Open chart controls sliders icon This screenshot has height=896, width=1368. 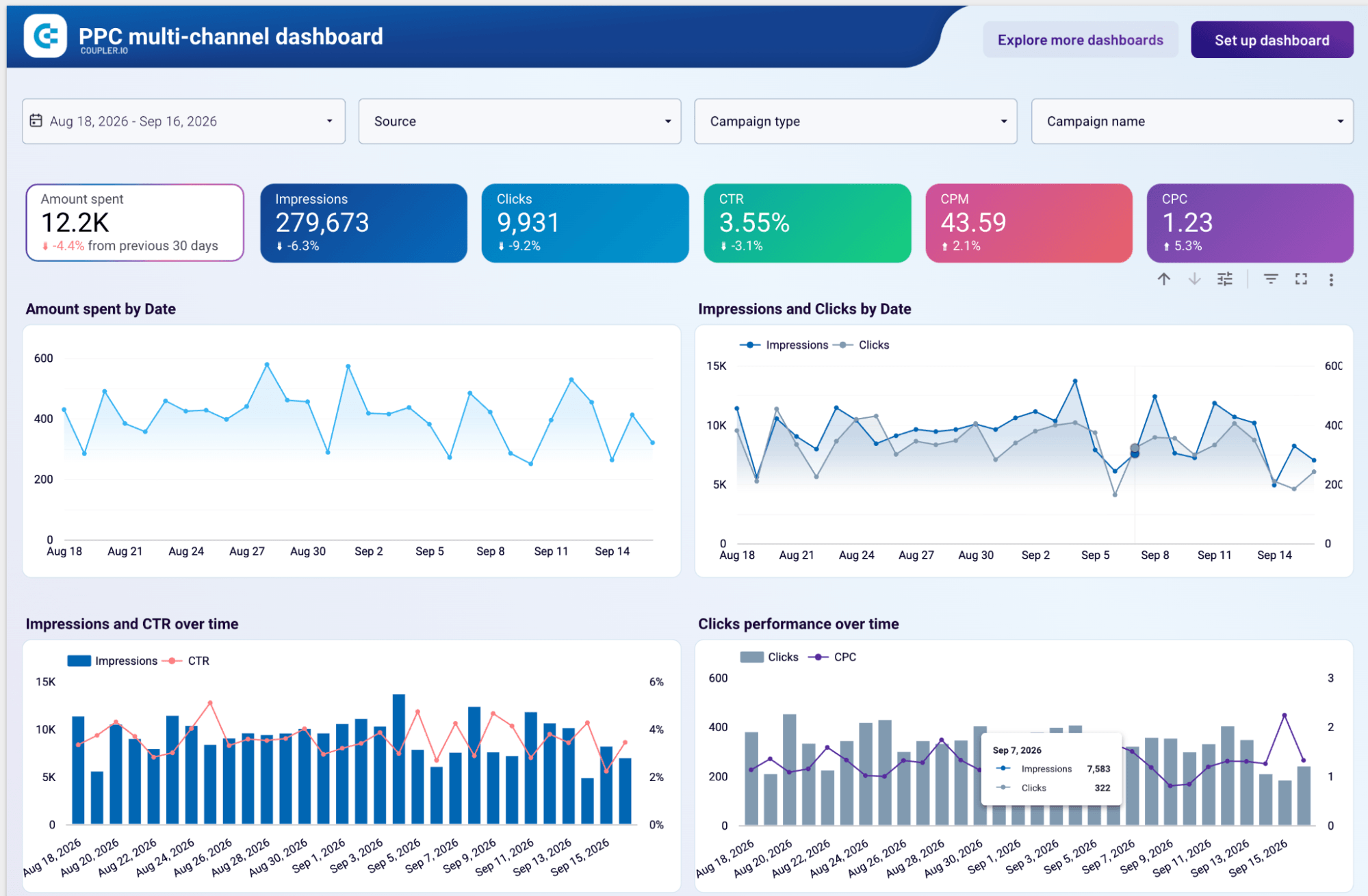pos(1225,279)
